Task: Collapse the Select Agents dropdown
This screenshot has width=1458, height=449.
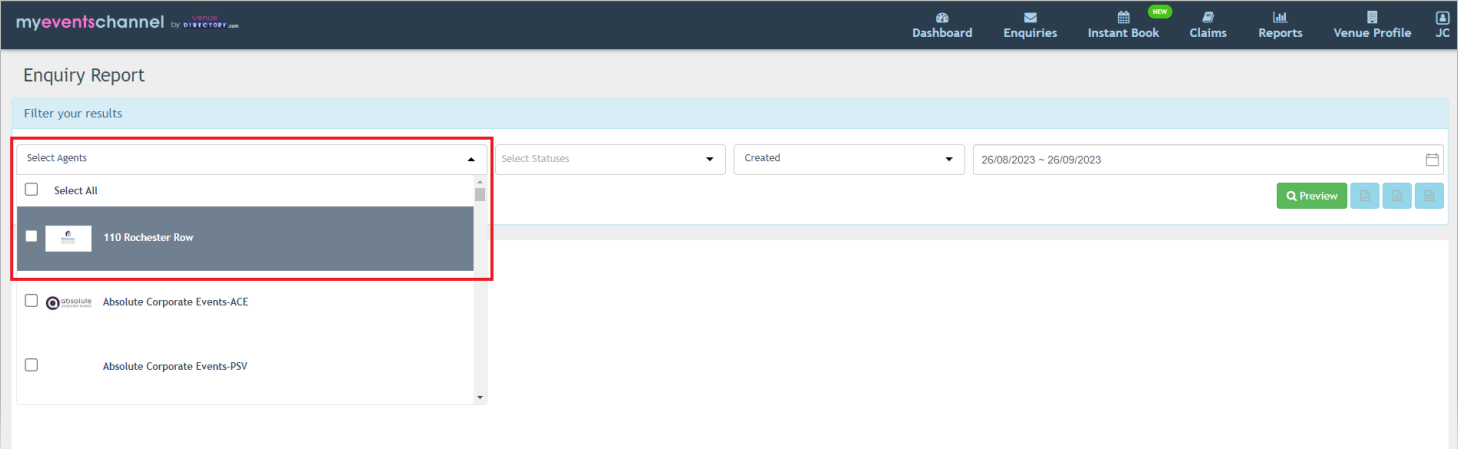Action: point(252,159)
